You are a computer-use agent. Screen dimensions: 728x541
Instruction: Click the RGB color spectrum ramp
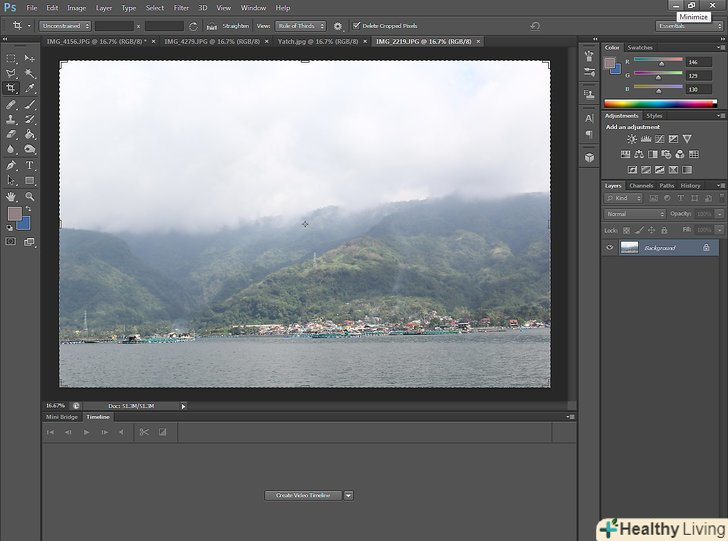[x=660, y=103]
